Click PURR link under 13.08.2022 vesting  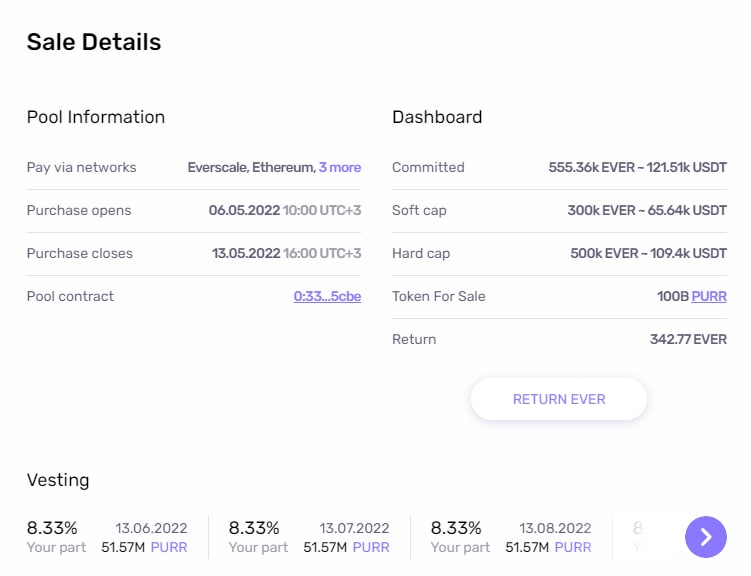(573, 548)
